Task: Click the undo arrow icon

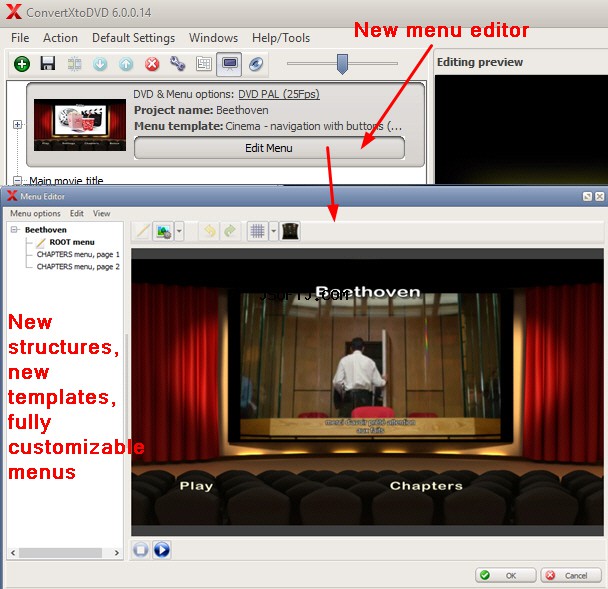Action: pos(209,231)
